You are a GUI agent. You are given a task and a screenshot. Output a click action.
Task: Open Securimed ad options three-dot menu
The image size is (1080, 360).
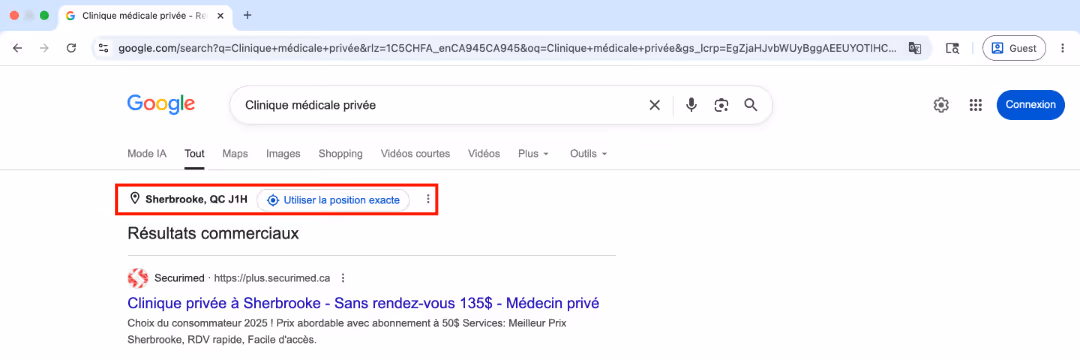tap(343, 278)
